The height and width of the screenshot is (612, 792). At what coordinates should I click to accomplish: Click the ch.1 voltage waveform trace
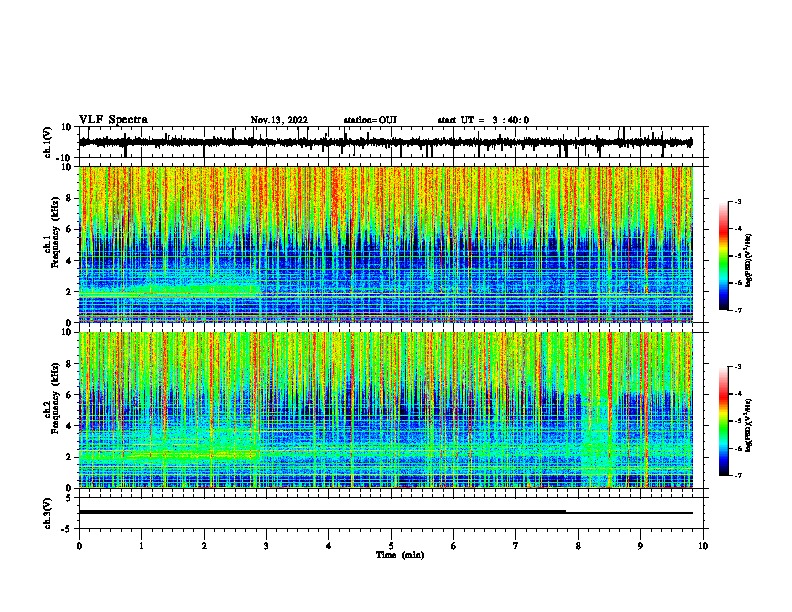pyautogui.click(x=385, y=142)
